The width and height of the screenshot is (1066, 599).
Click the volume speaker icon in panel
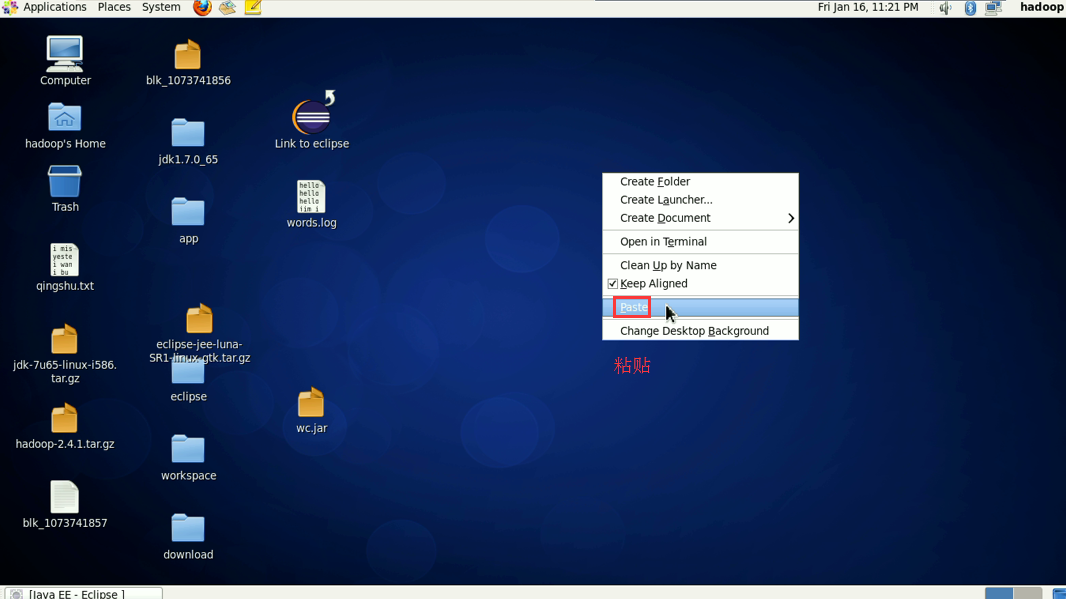[945, 7]
